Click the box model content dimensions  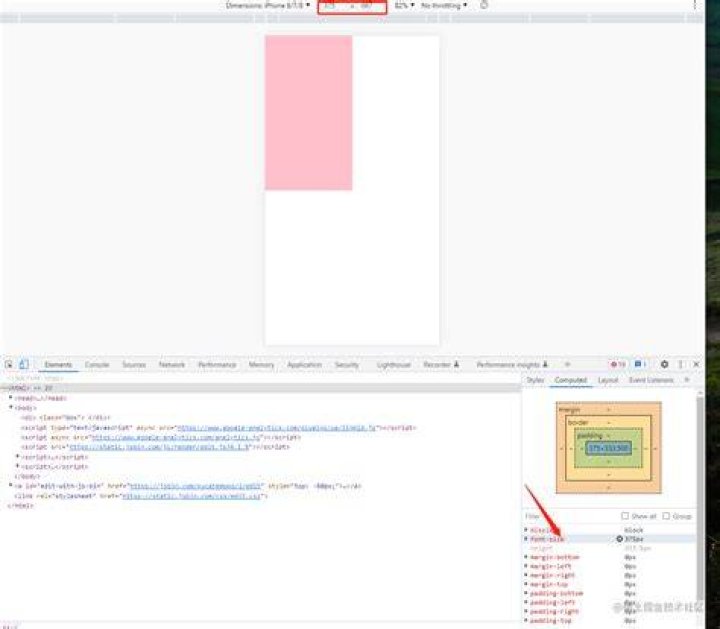[x=608, y=448]
